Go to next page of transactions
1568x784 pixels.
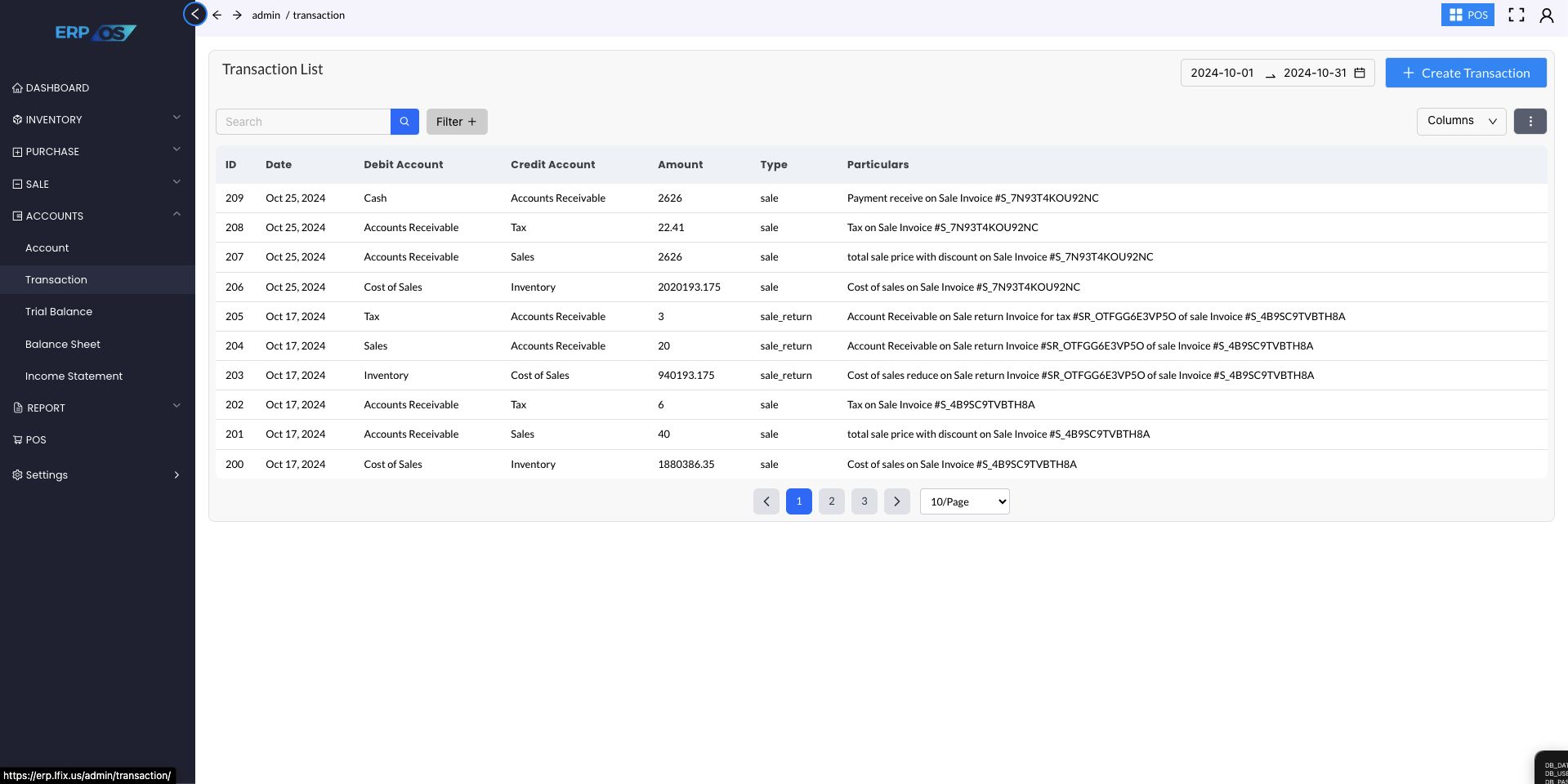897,501
